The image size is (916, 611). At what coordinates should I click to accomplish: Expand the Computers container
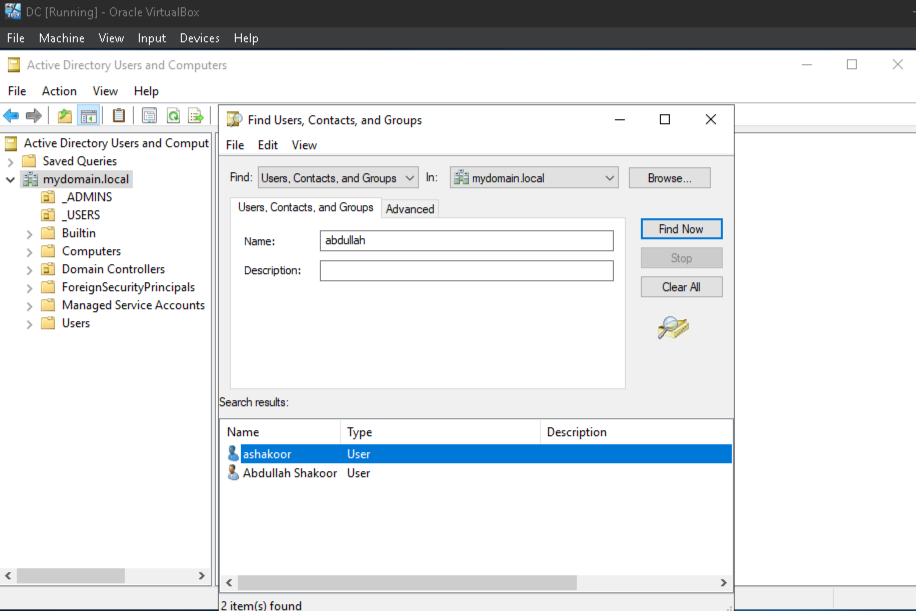point(29,252)
